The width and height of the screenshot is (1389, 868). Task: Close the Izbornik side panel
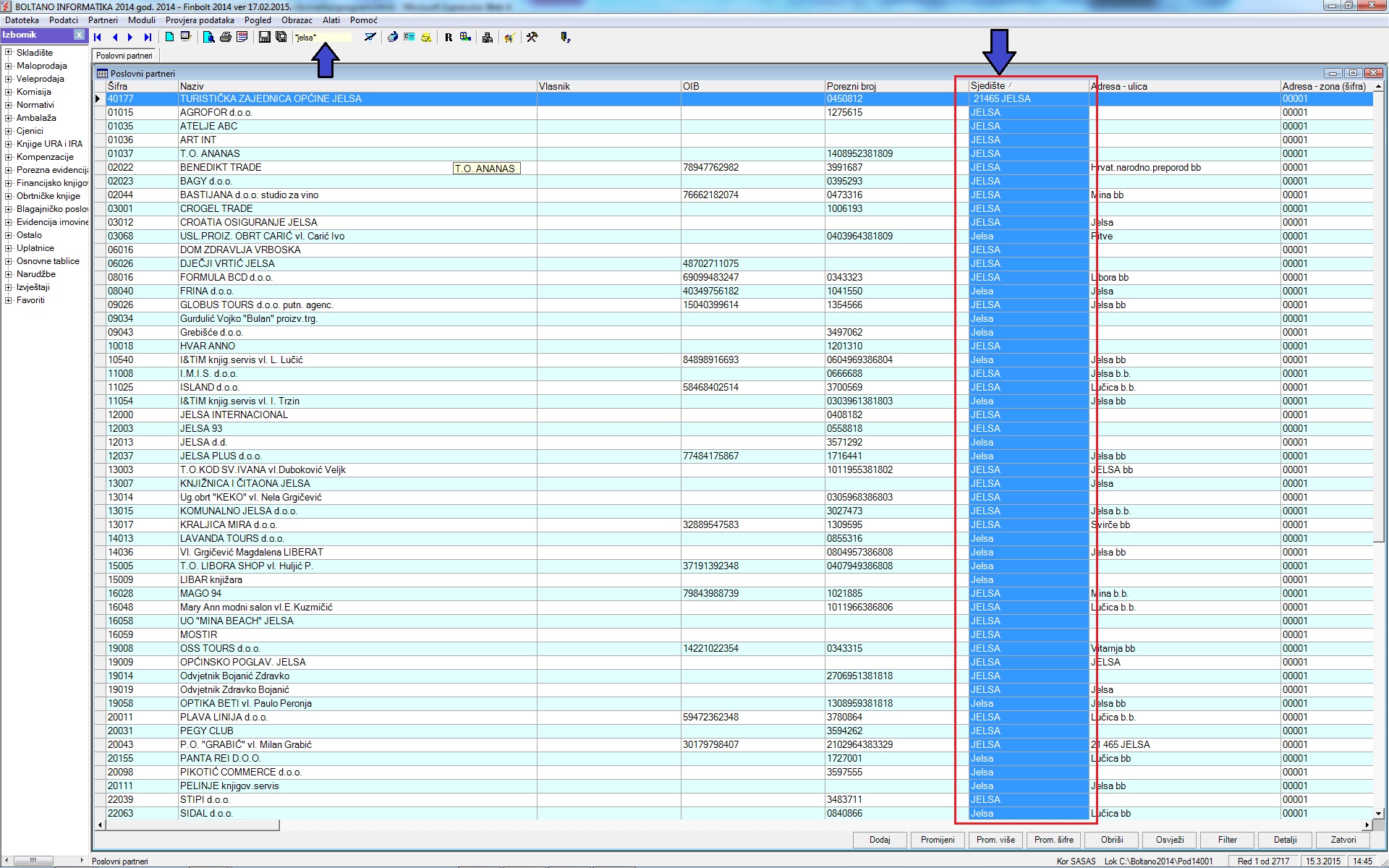coord(80,35)
